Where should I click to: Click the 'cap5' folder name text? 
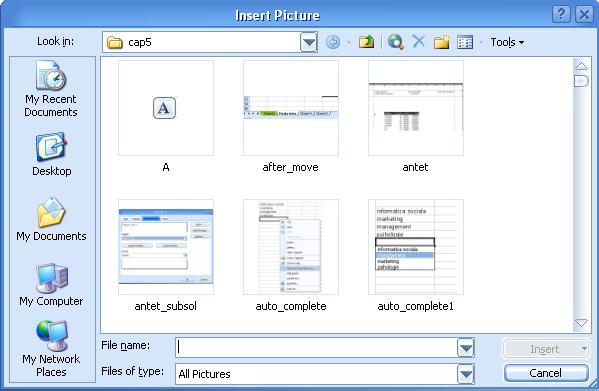140,42
